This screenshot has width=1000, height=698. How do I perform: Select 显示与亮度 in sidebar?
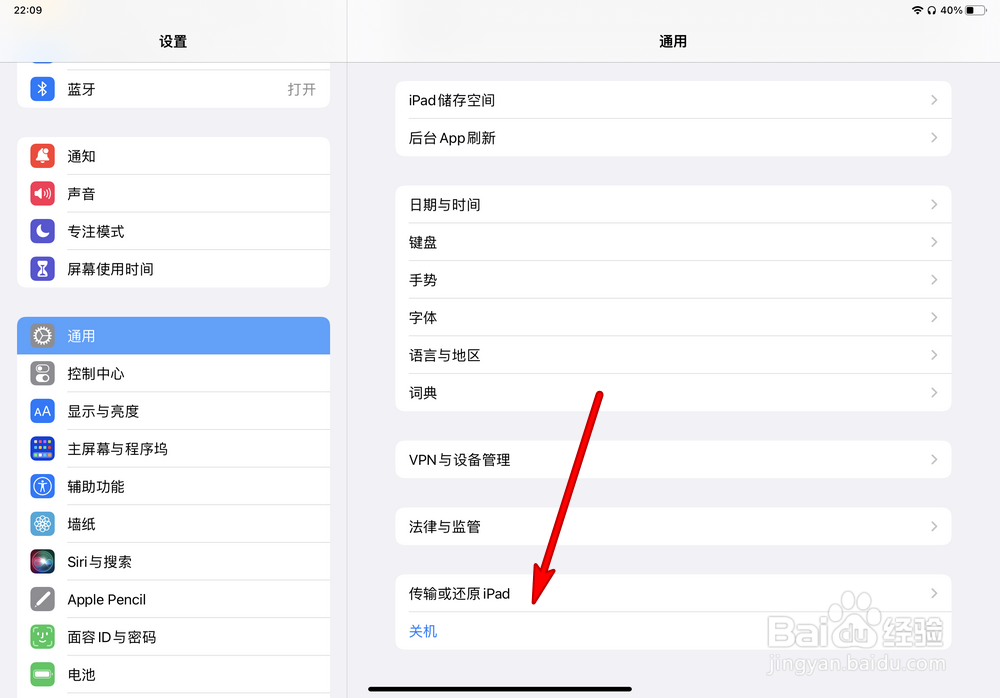point(173,411)
